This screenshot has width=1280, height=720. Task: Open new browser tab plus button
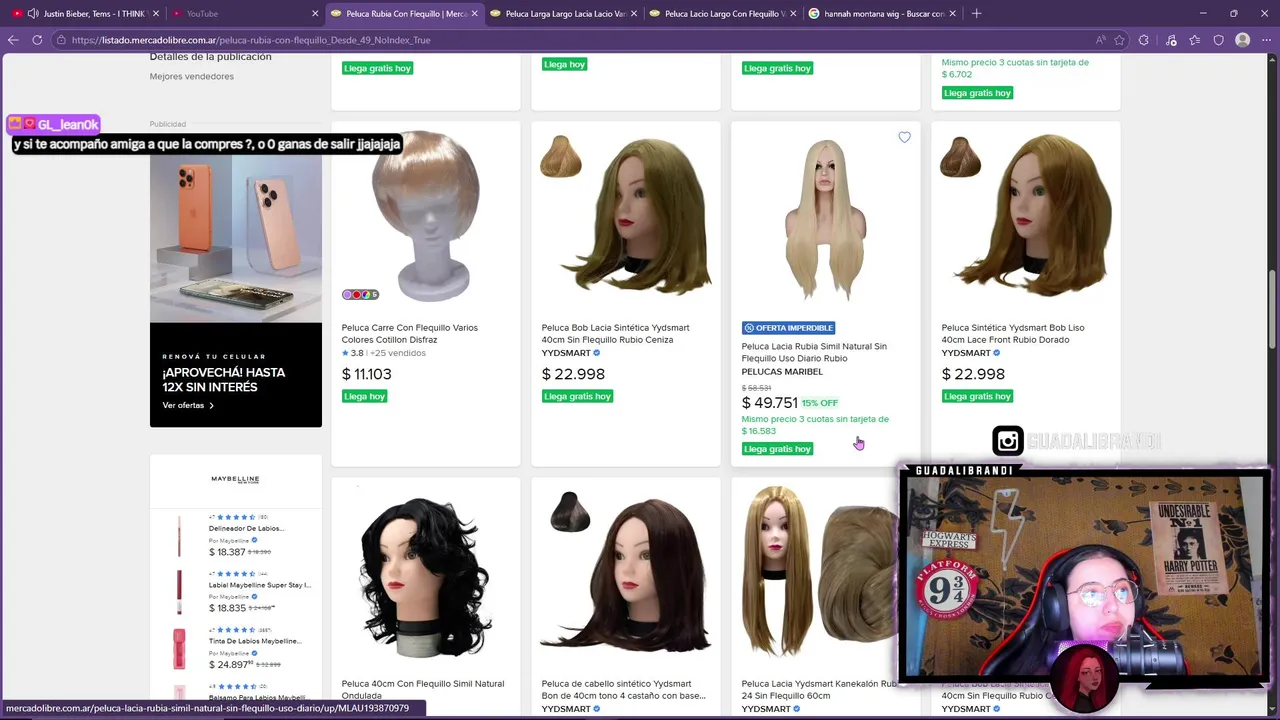976,13
